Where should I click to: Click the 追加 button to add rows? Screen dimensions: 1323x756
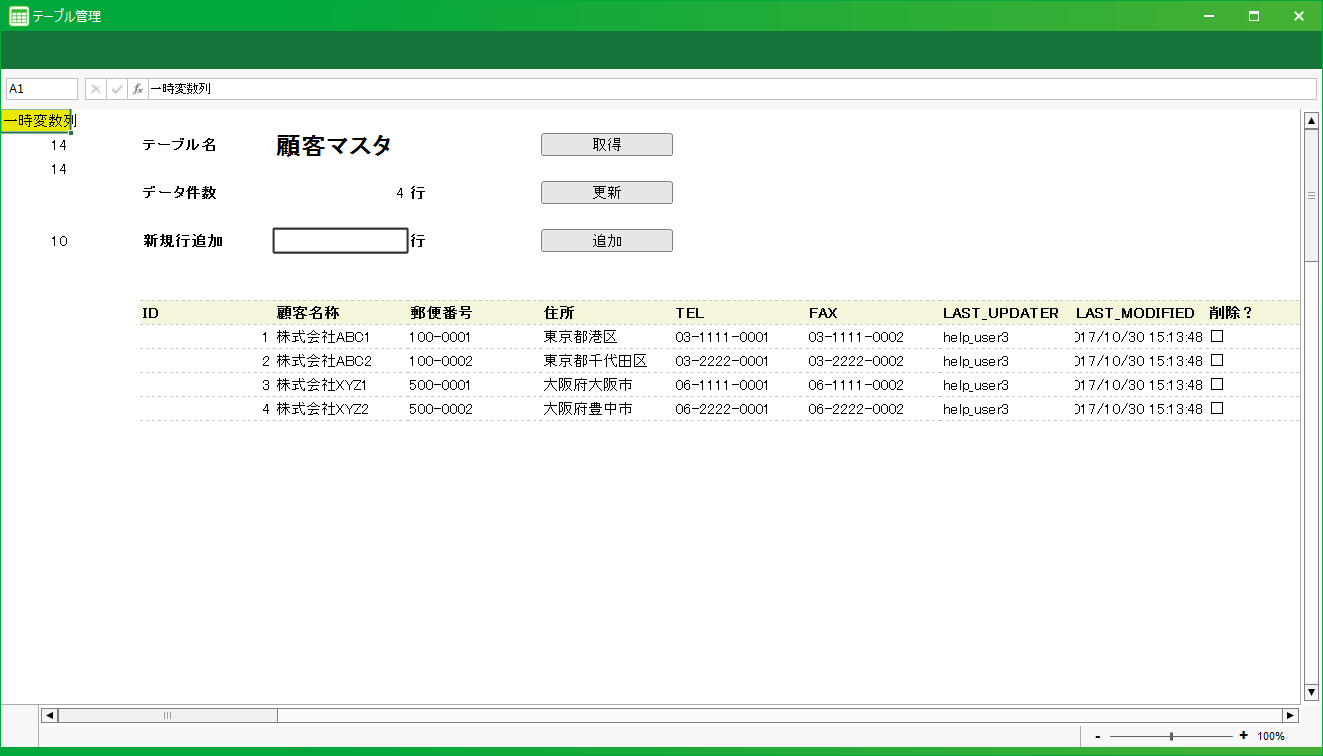606,241
